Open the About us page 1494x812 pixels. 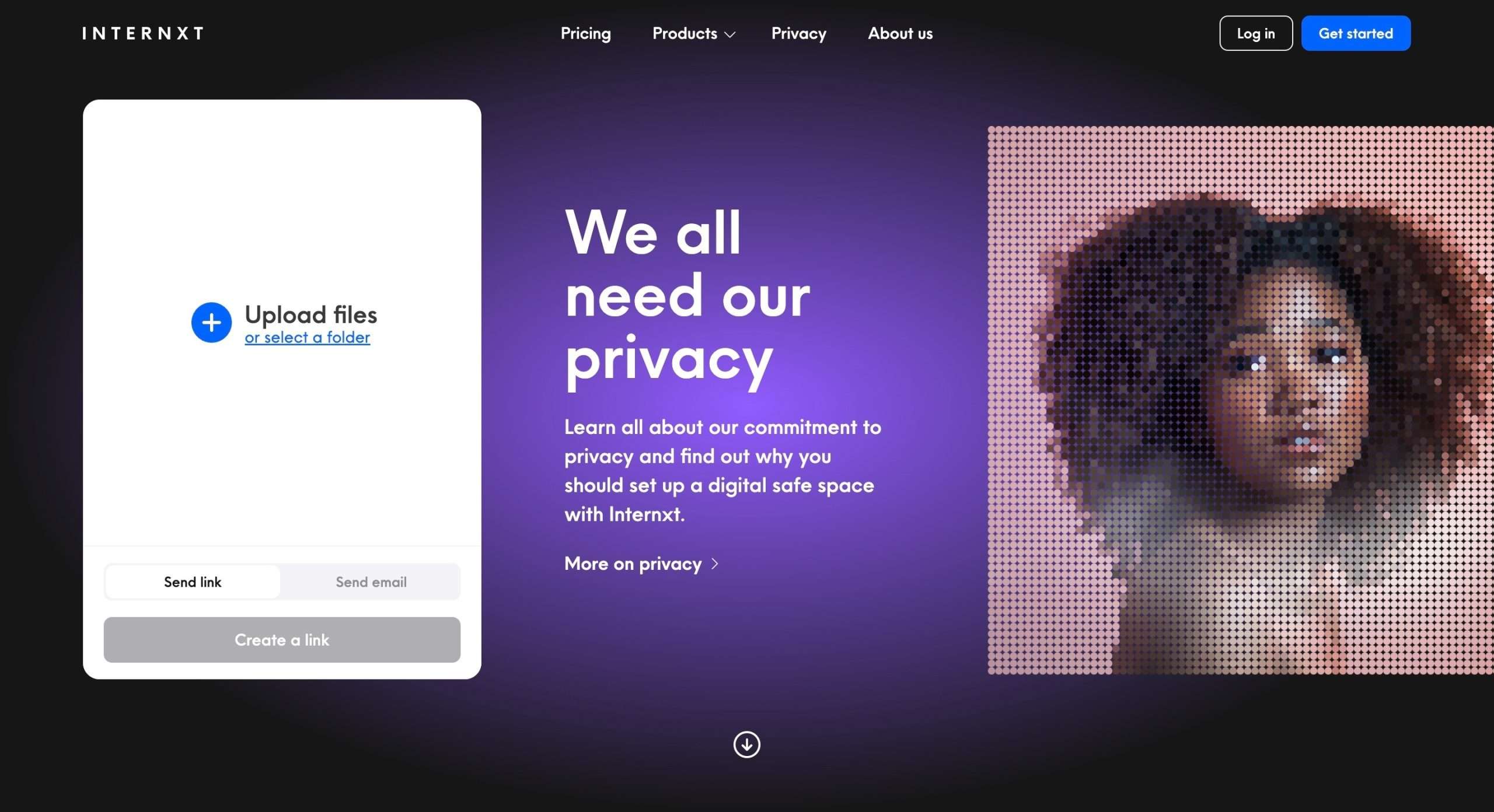click(x=900, y=33)
